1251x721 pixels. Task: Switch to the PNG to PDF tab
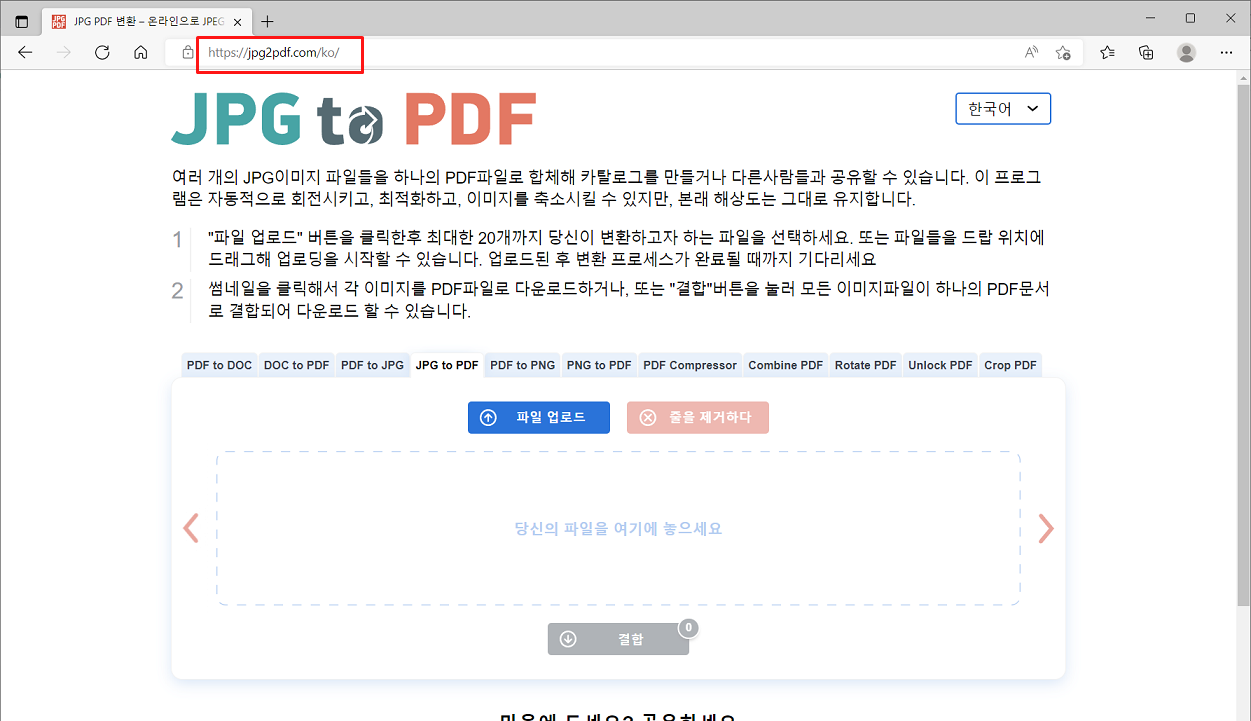pos(599,365)
